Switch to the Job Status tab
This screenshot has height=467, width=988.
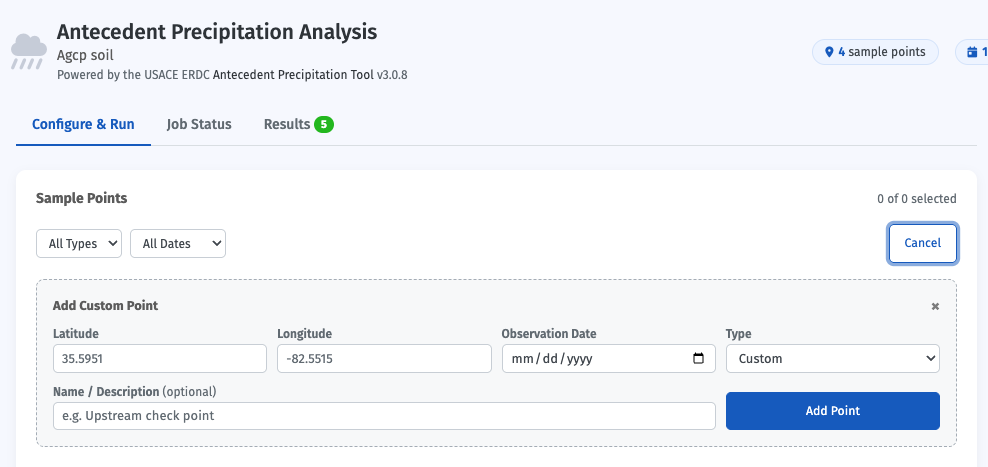(x=199, y=124)
